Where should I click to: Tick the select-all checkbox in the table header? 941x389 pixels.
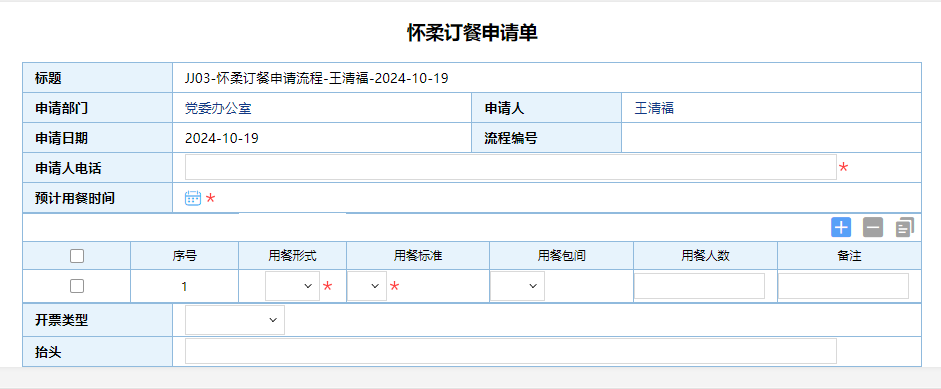tap(77, 256)
